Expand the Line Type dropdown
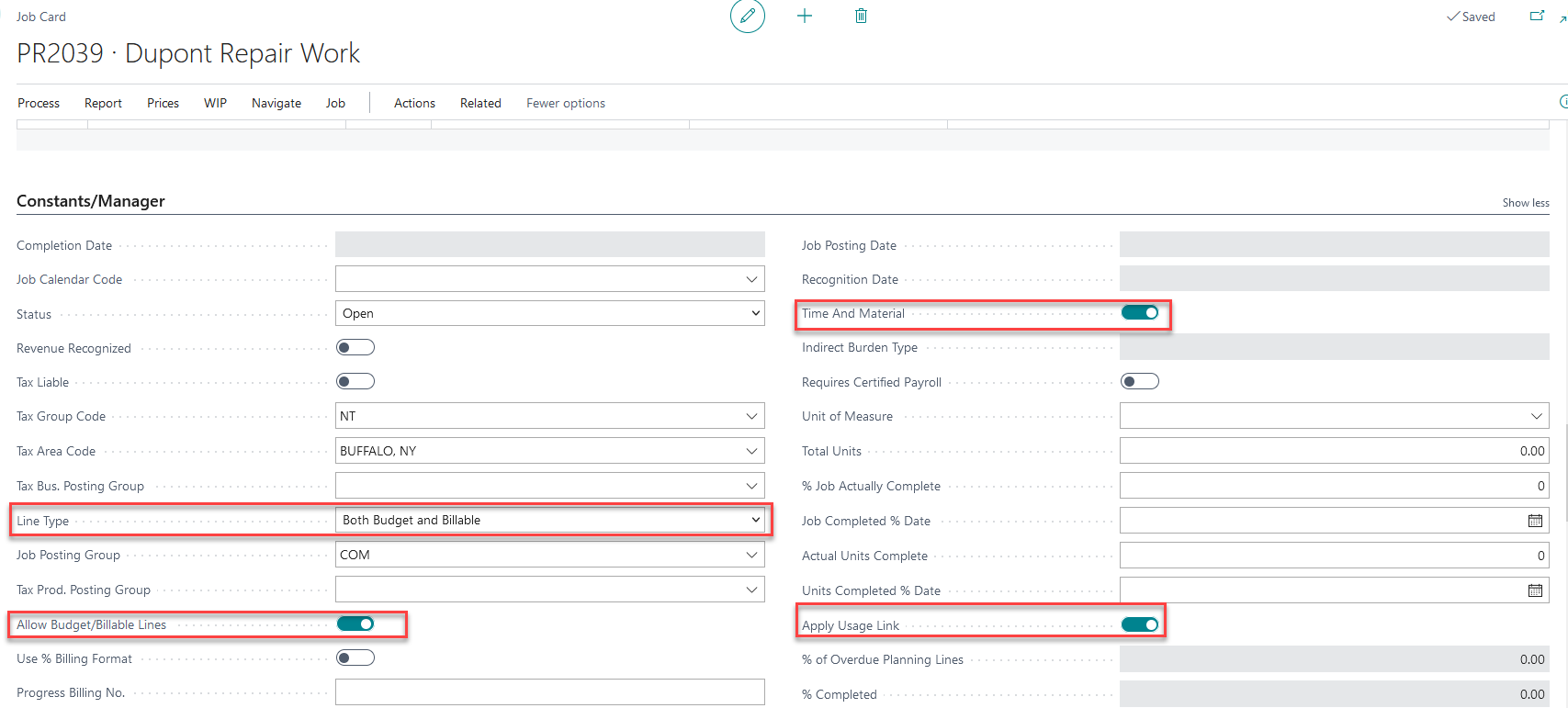Viewport: 1568px width, 708px height. point(549,520)
